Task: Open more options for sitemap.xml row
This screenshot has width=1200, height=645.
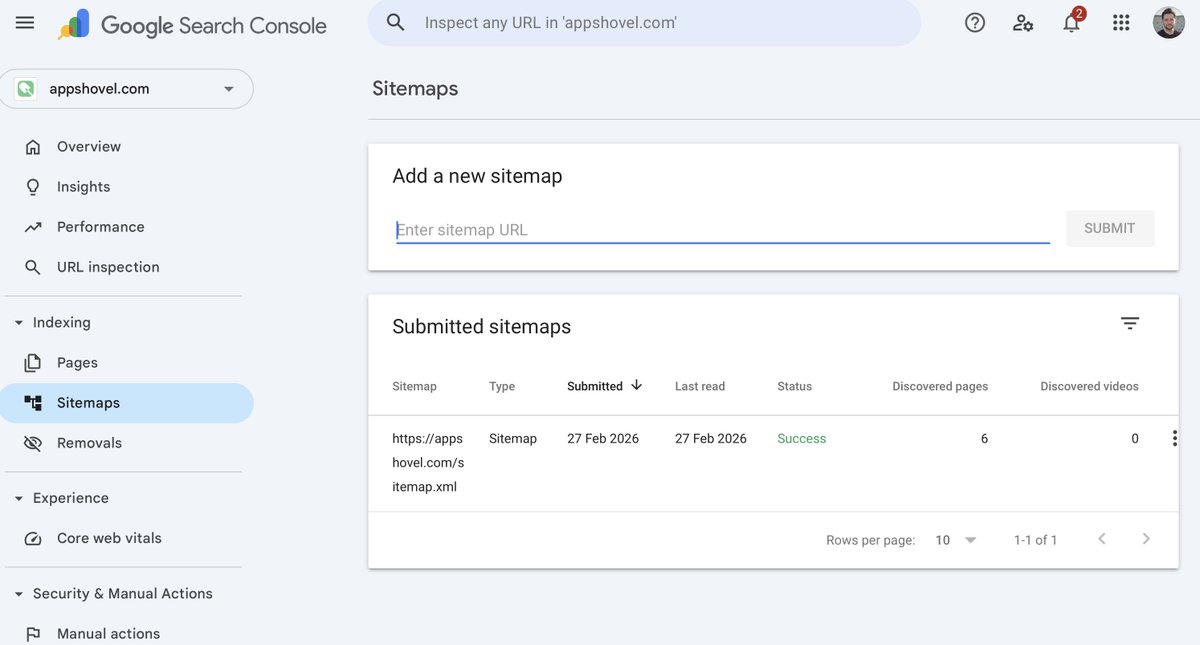Action: 1174,438
